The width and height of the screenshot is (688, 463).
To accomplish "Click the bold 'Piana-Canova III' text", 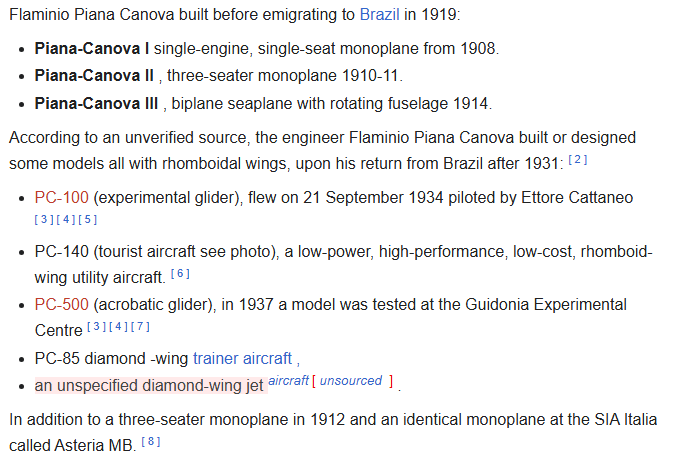I will (x=97, y=103).
